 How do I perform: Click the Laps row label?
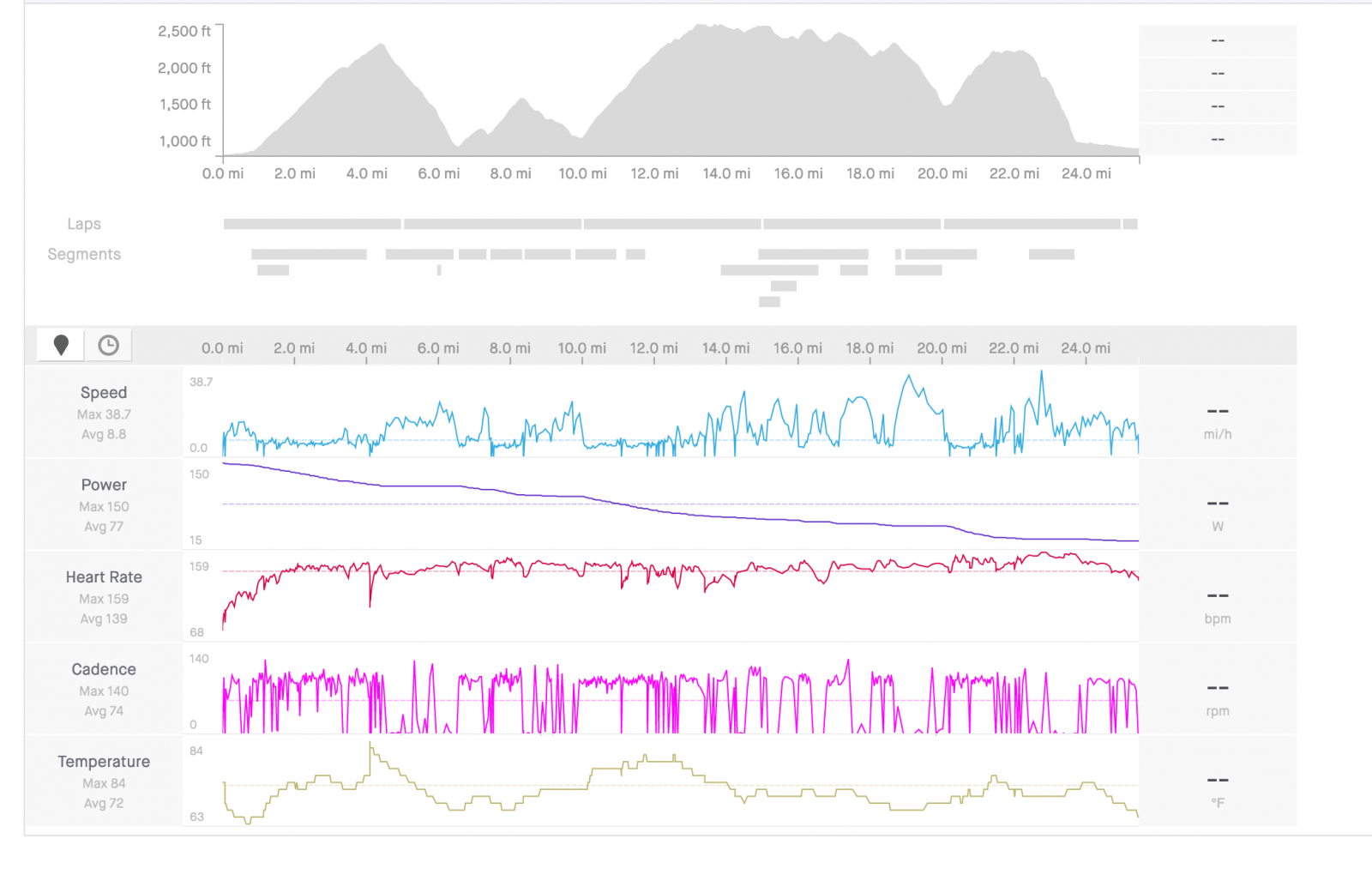(84, 224)
